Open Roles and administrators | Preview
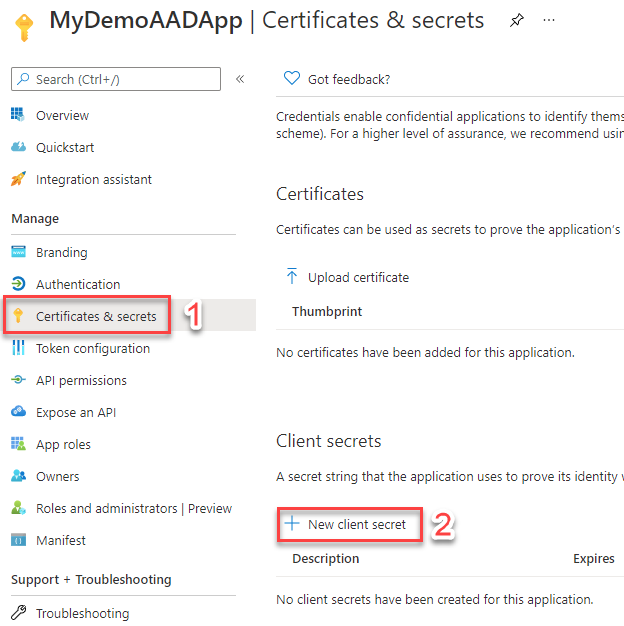This screenshot has width=624, height=626. (134, 508)
